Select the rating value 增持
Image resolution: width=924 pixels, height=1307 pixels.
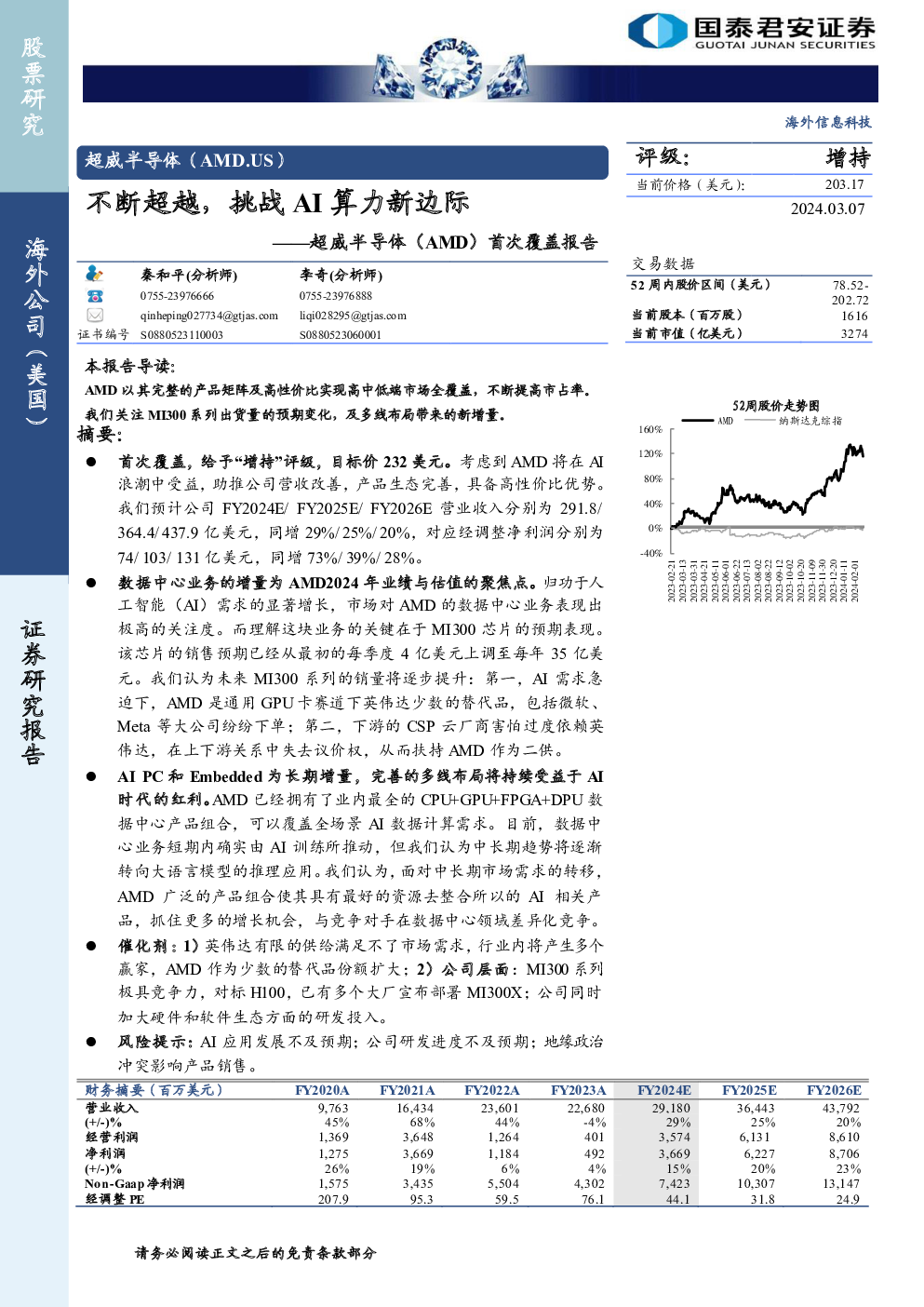848,158
